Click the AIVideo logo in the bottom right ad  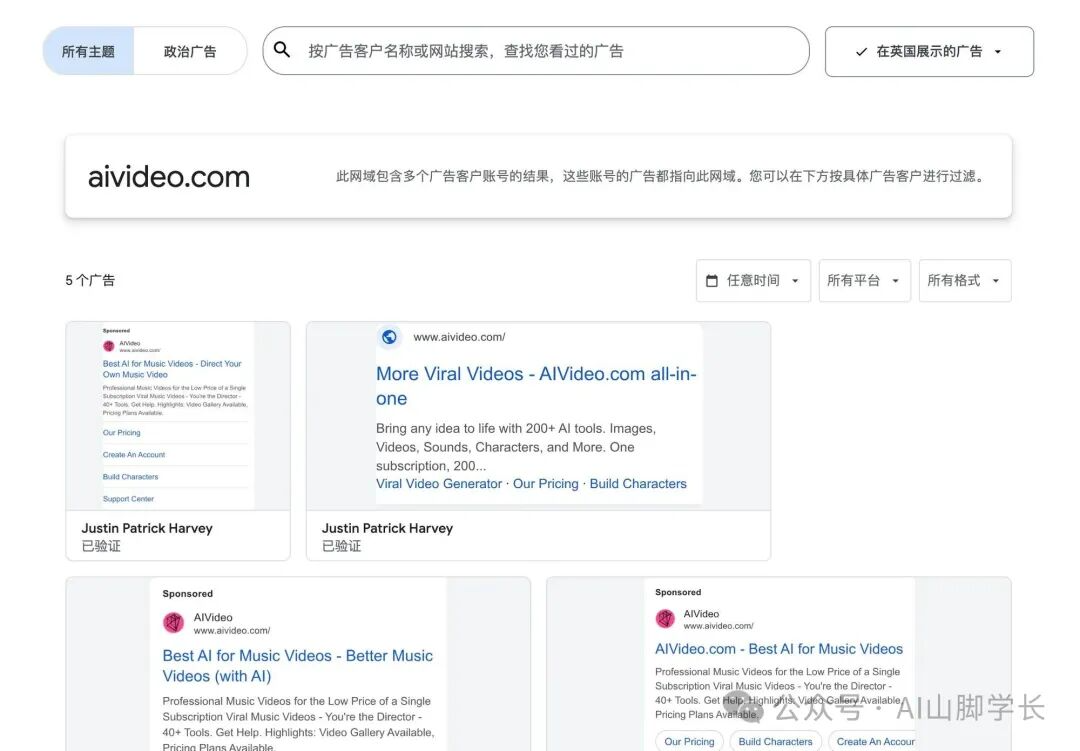tap(665, 619)
